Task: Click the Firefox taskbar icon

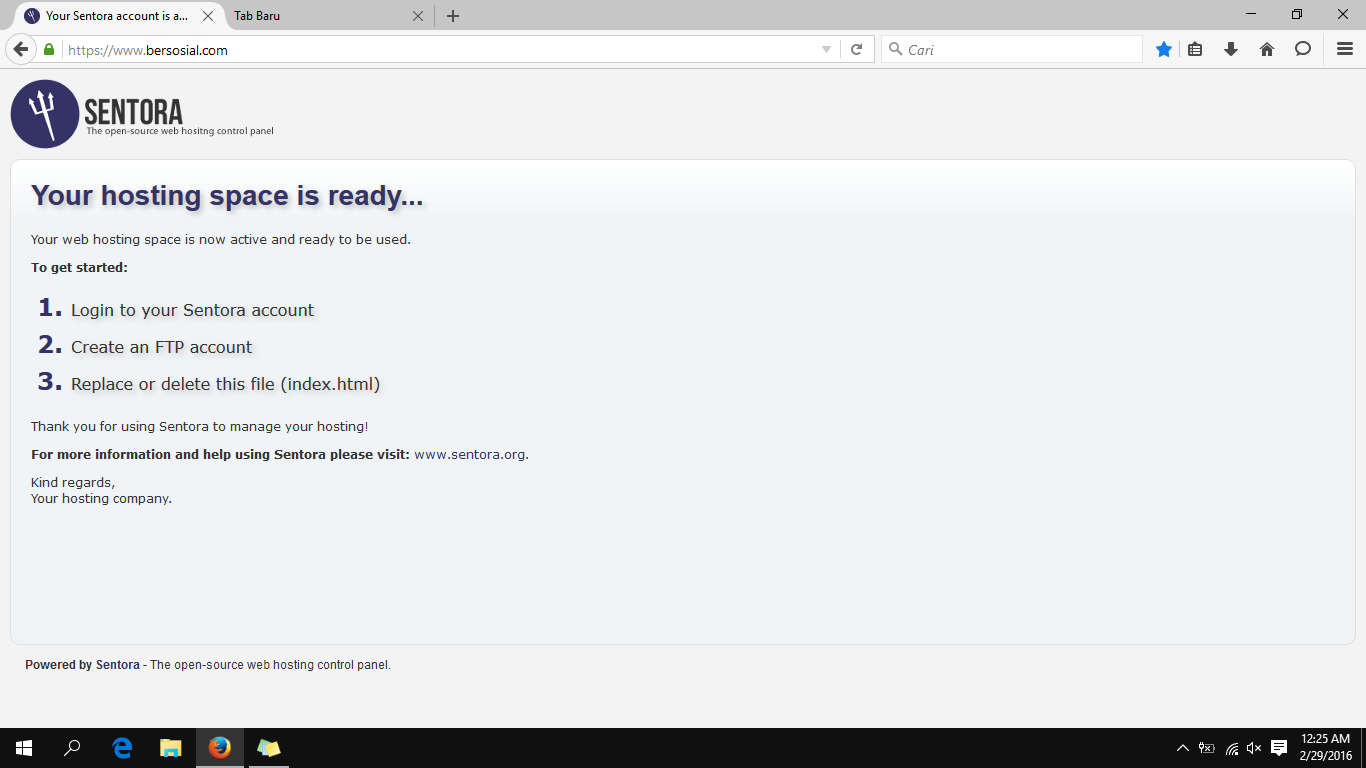Action: [x=220, y=748]
